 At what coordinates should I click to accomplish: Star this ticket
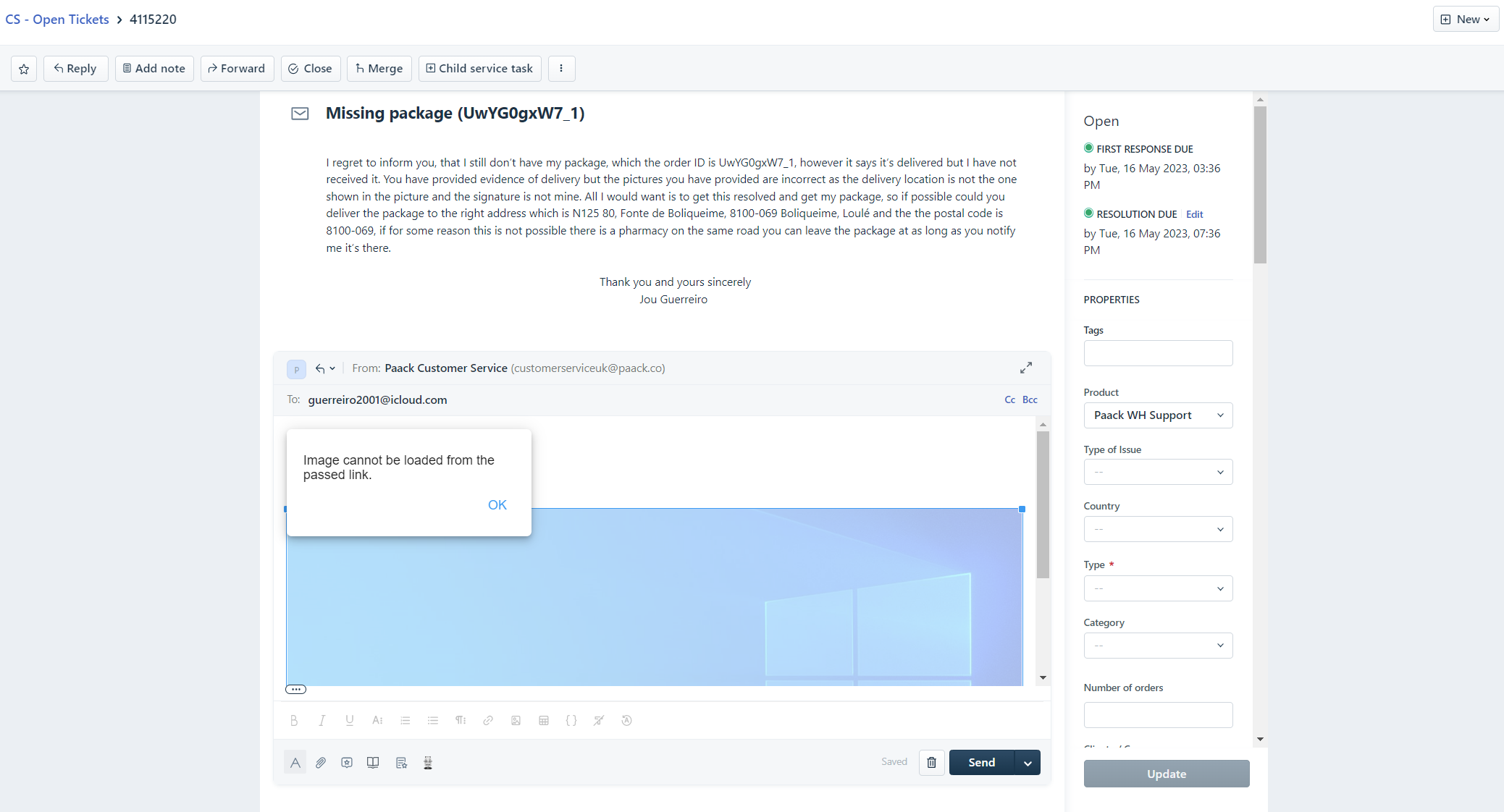tap(24, 69)
